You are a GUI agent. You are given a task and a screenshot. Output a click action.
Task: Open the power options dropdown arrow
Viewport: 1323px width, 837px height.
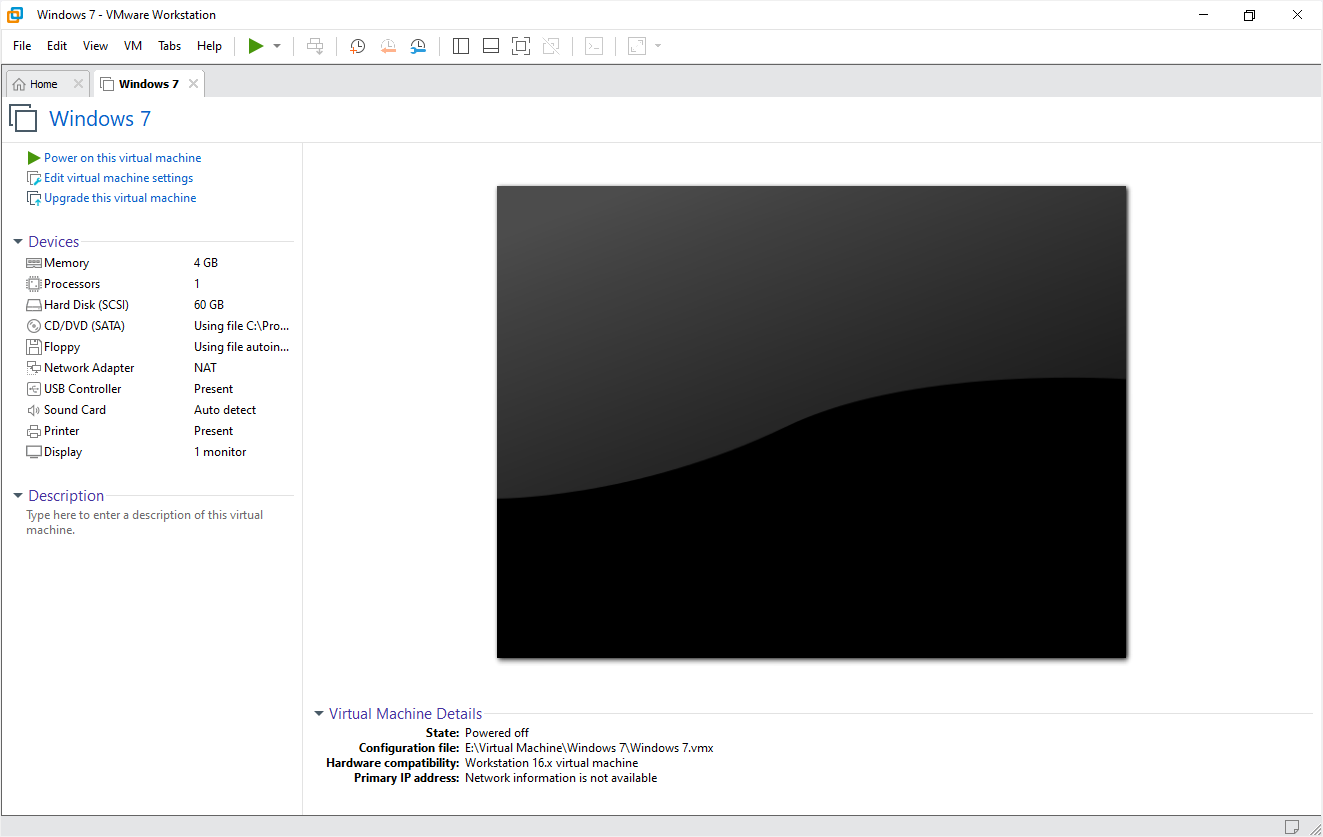tap(277, 45)
